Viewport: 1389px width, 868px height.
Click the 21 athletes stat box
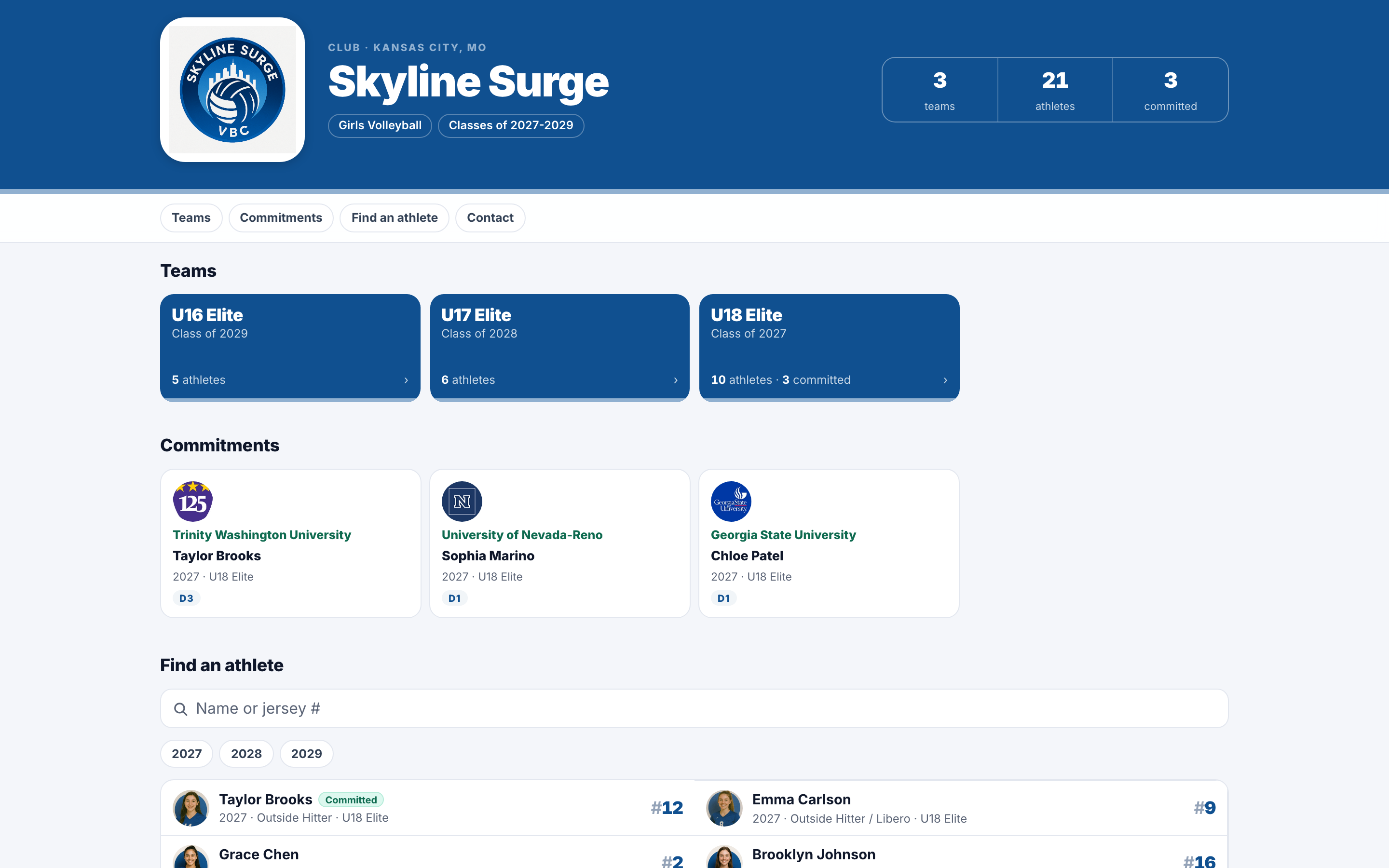coord(1055,90)
